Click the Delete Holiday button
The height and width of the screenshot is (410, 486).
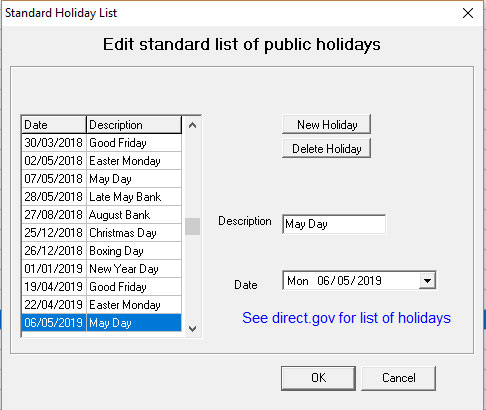click(x=326, y=148)
